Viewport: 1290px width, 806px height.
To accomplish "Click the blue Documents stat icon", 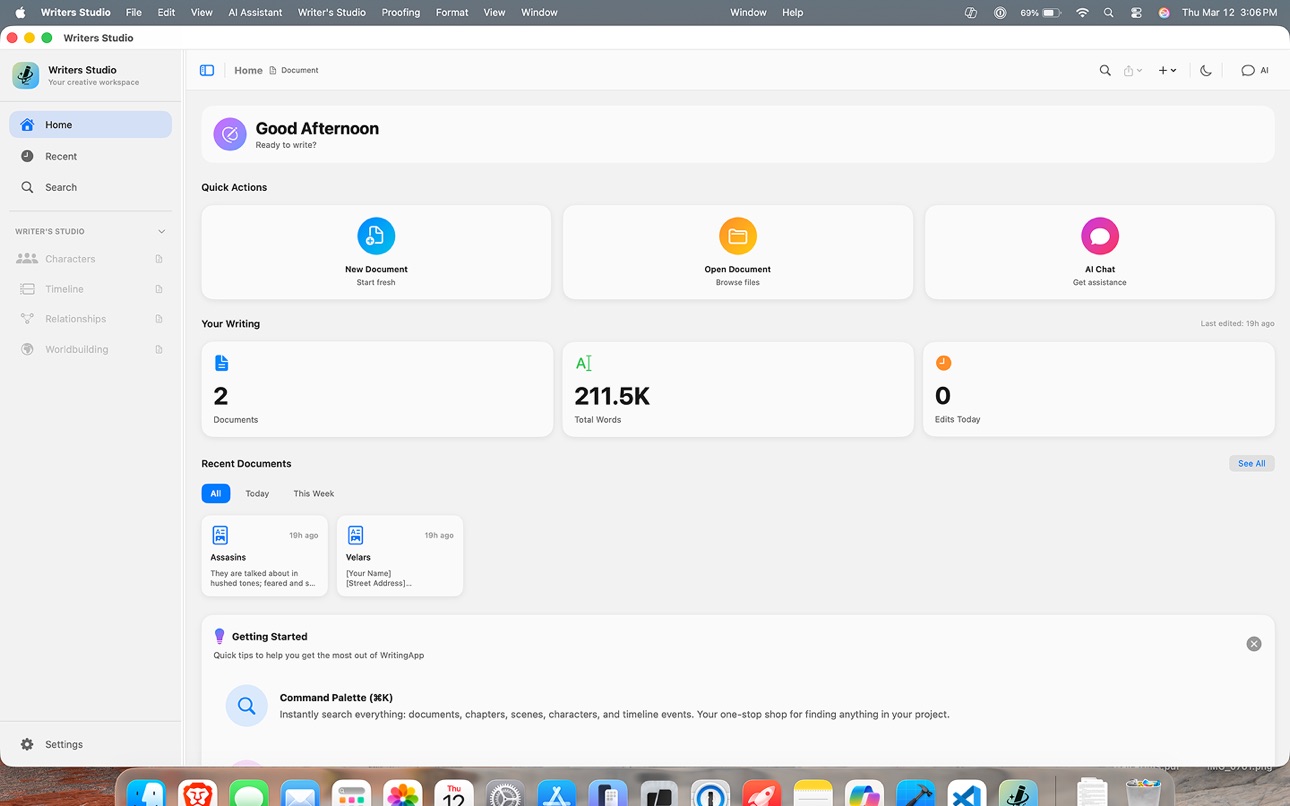I will click(x=221, y=363).
